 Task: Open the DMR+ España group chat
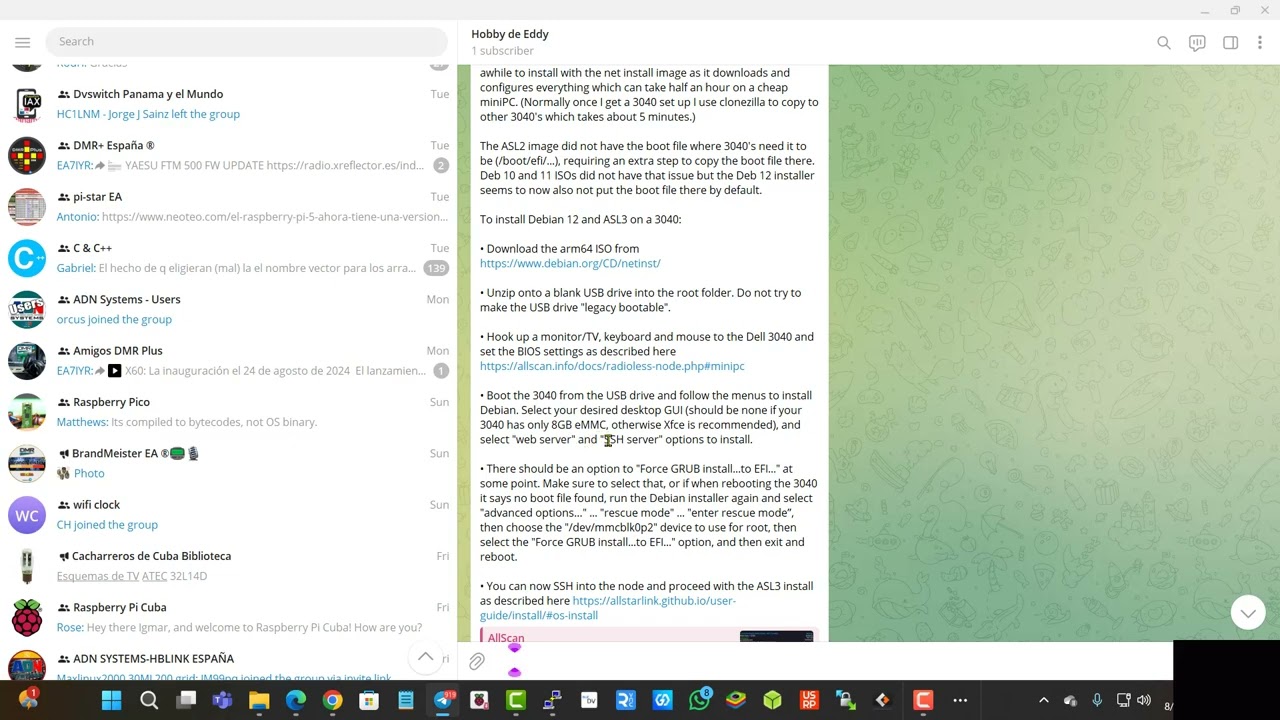229,155
